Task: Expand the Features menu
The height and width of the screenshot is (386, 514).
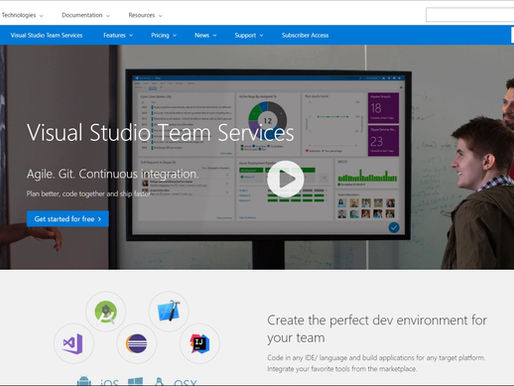Action: click(118, 35)
